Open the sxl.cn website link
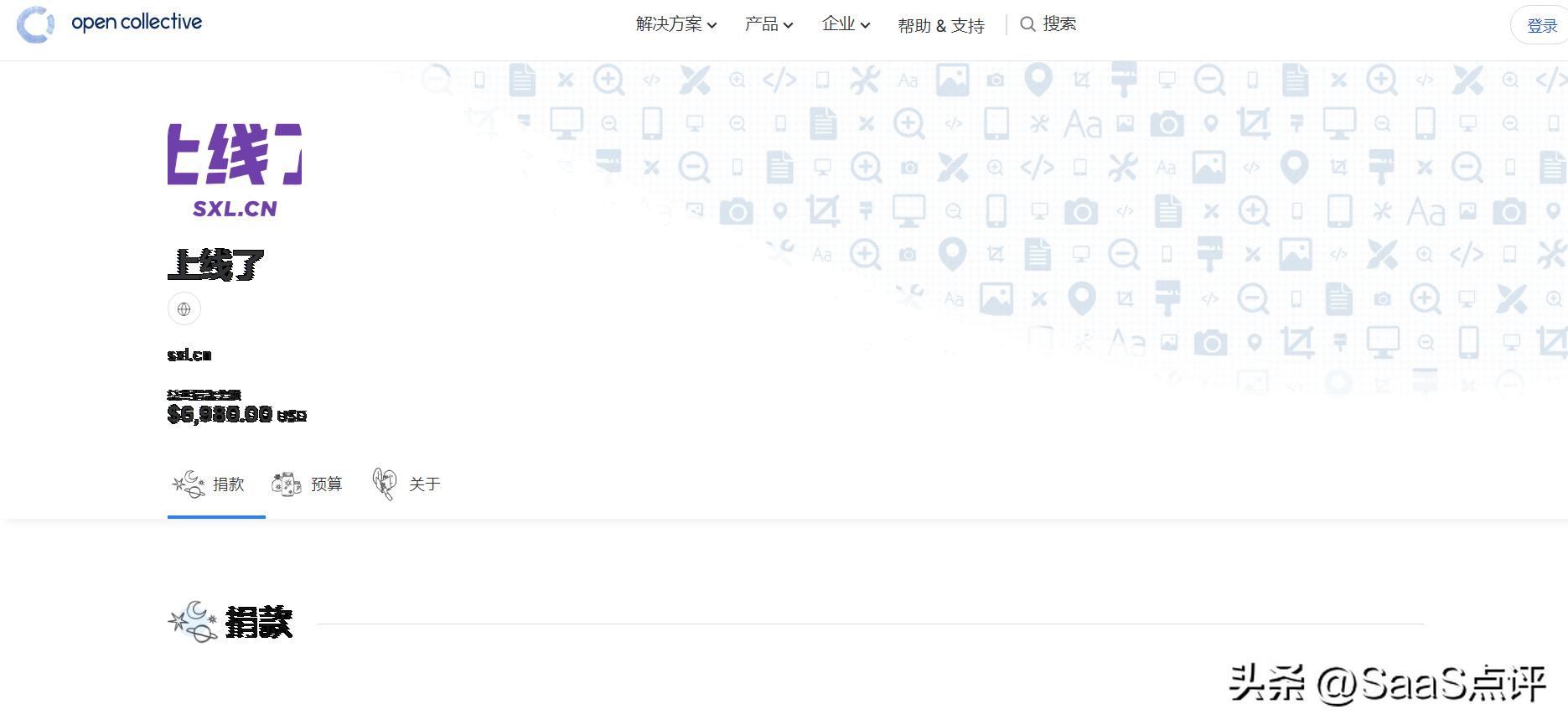 [x=189, y=355]
